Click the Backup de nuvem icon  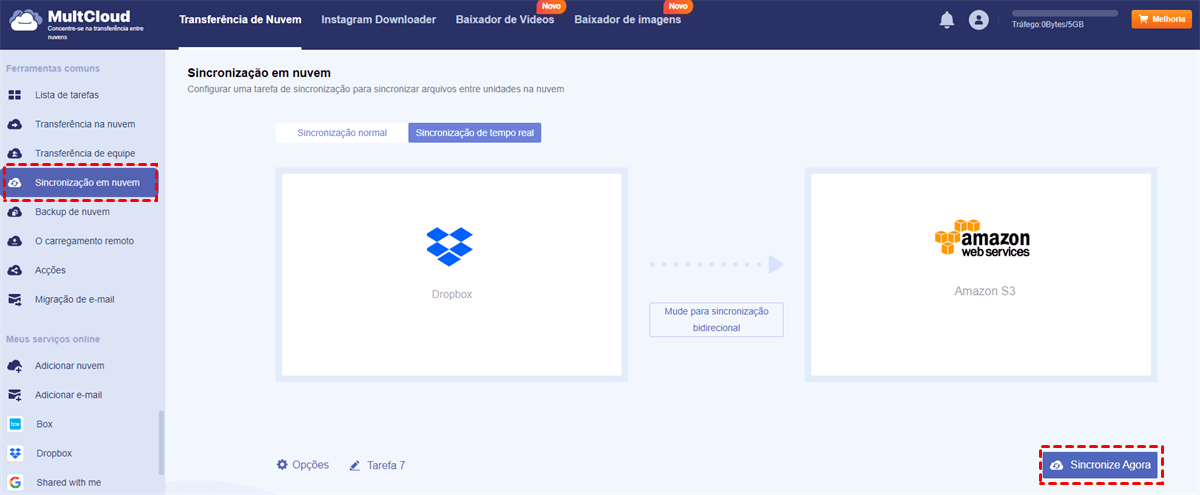click(15, 212)
